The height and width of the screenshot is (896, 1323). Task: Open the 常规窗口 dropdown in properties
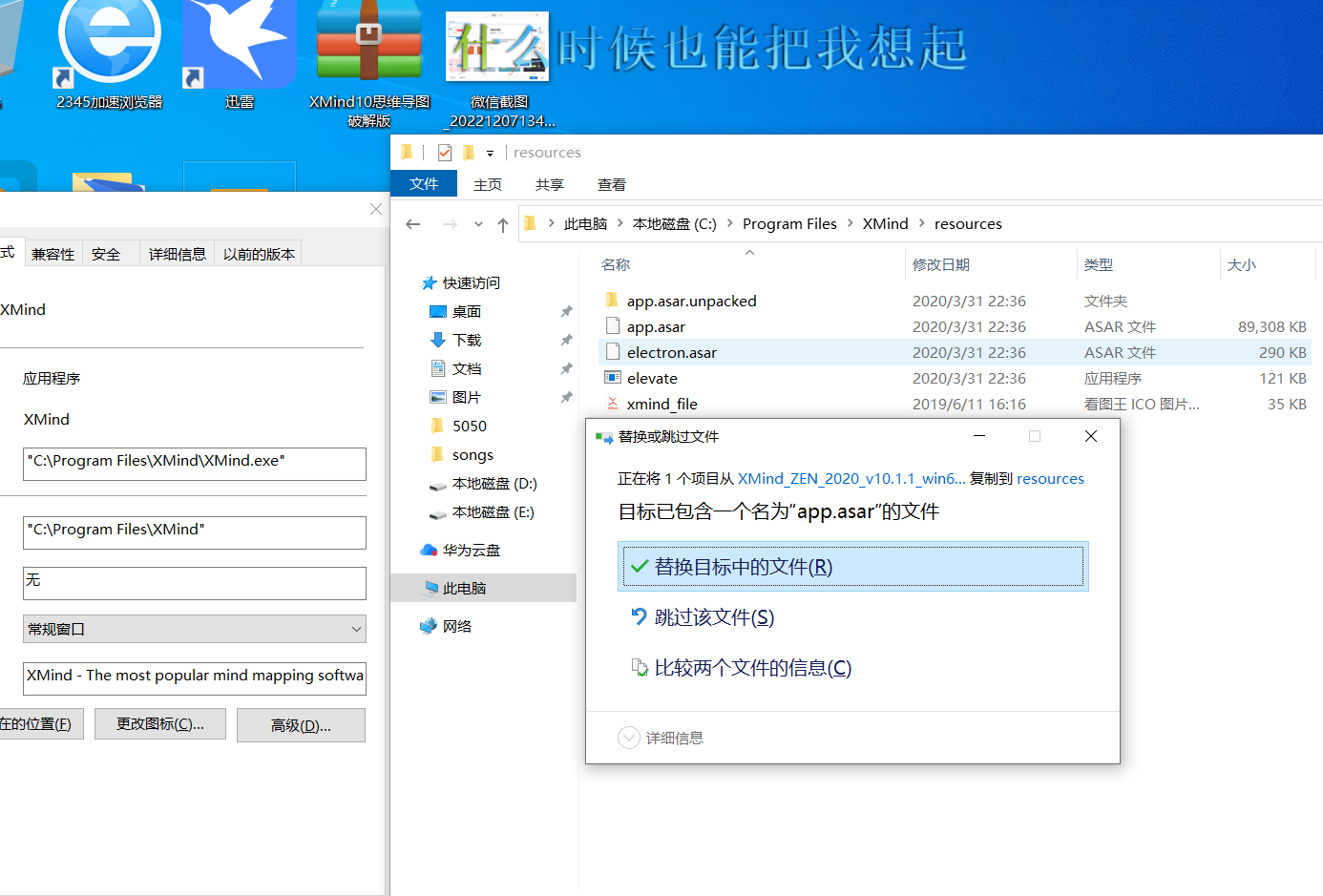point(356,629)
